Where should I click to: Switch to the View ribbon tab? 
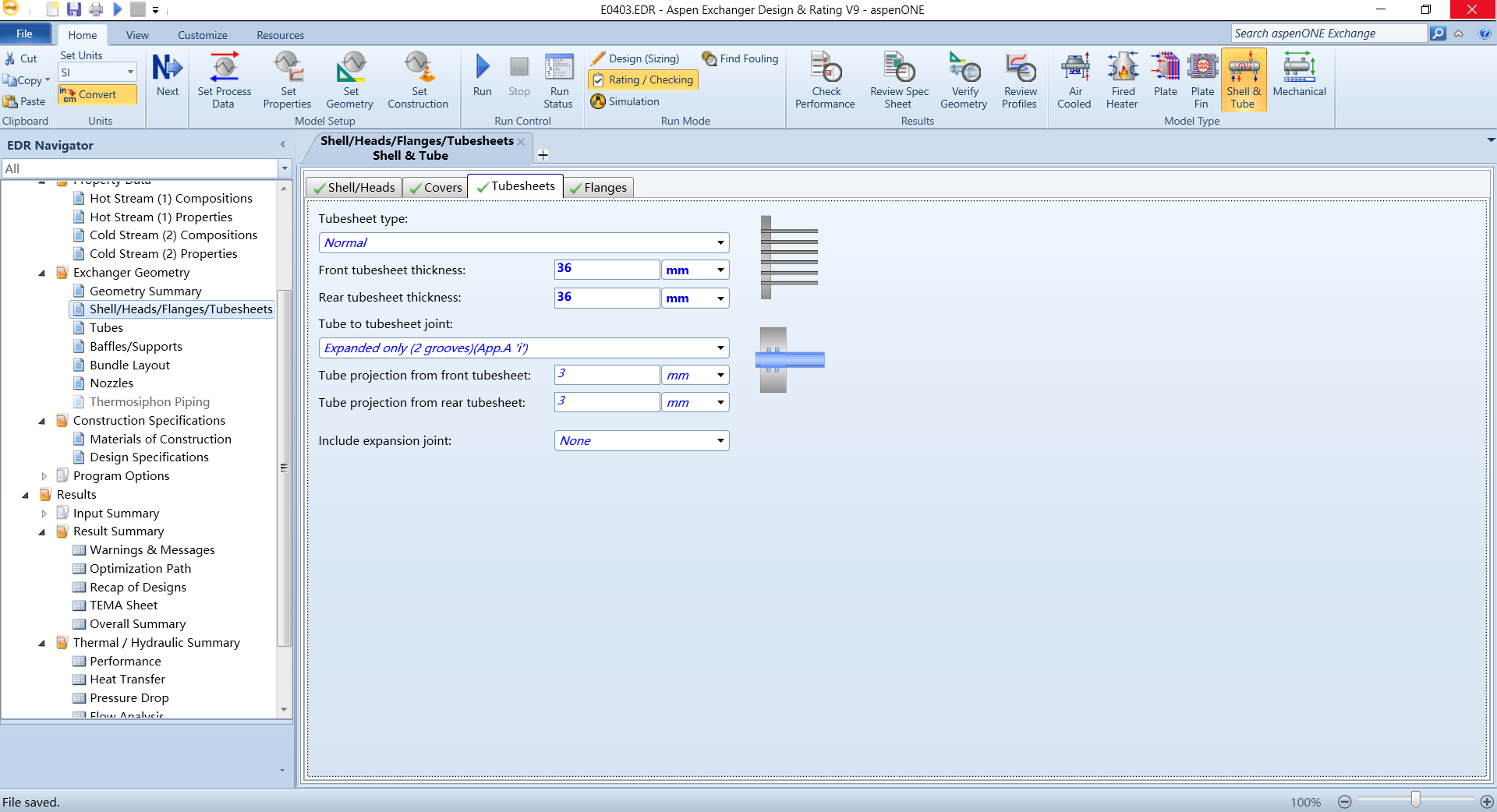137,35
